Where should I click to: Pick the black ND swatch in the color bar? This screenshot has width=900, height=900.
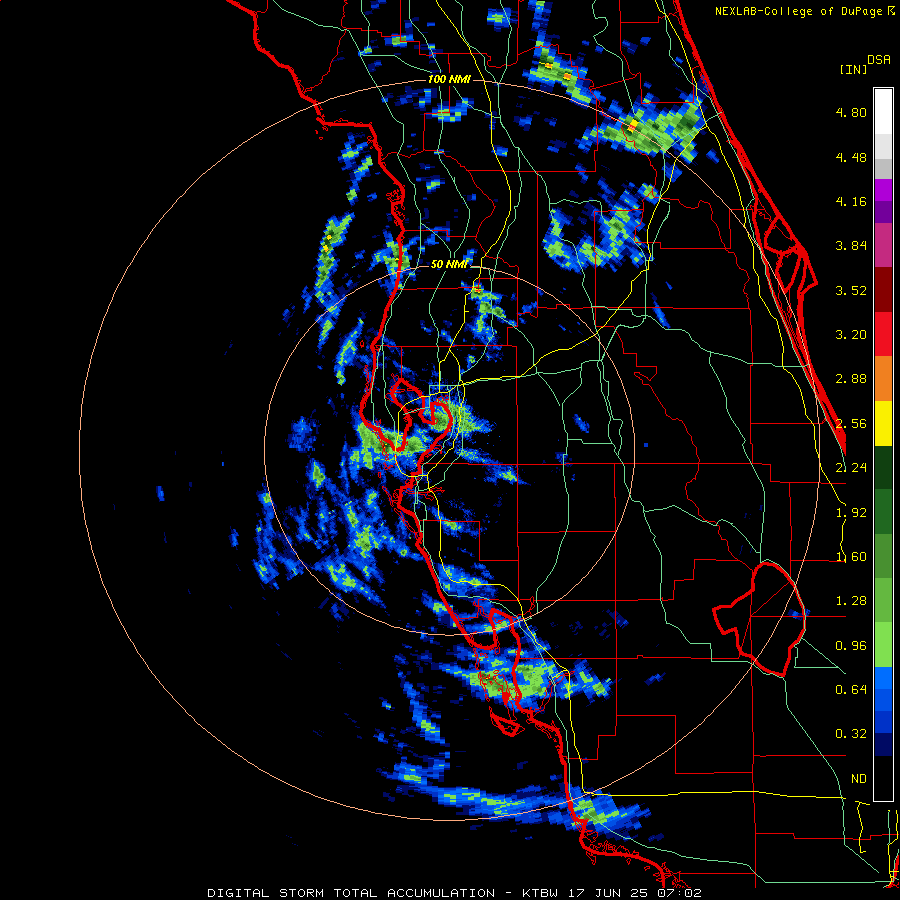pos(883,778)
